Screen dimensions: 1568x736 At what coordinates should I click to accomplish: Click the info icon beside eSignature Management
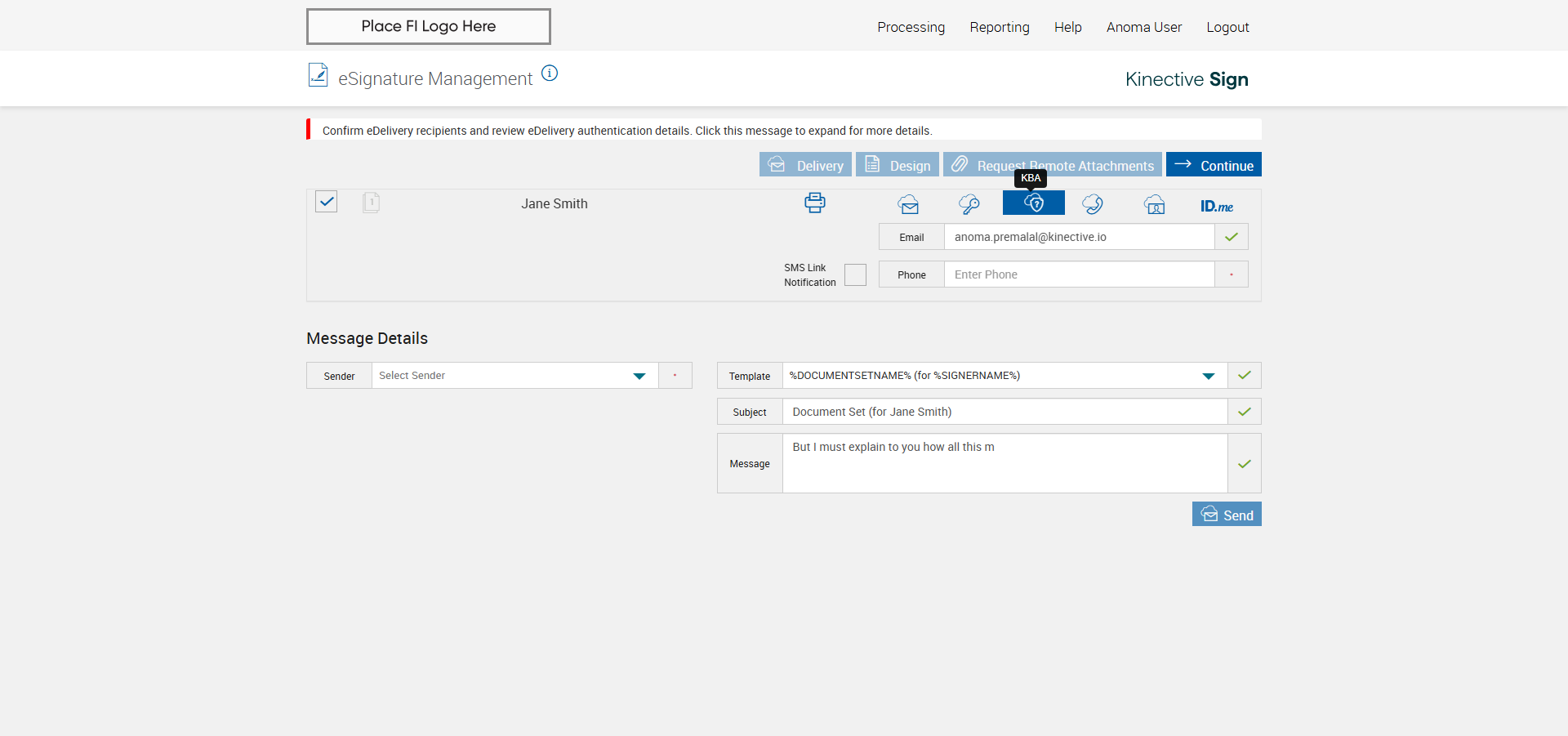550,74
